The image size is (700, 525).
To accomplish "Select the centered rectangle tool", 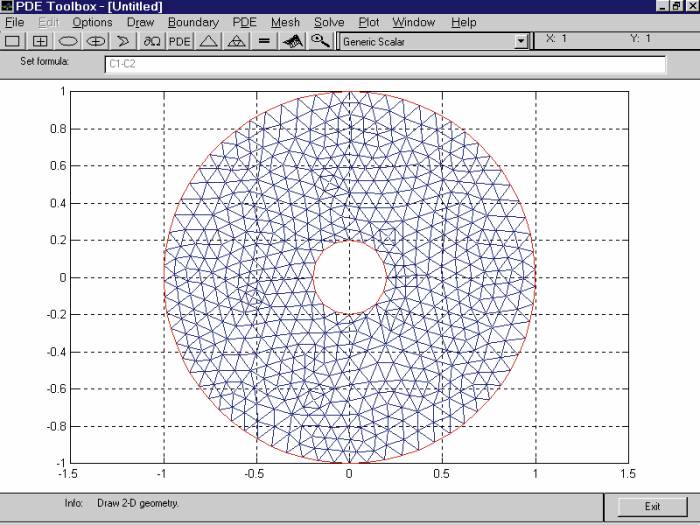I will (40, 41).
